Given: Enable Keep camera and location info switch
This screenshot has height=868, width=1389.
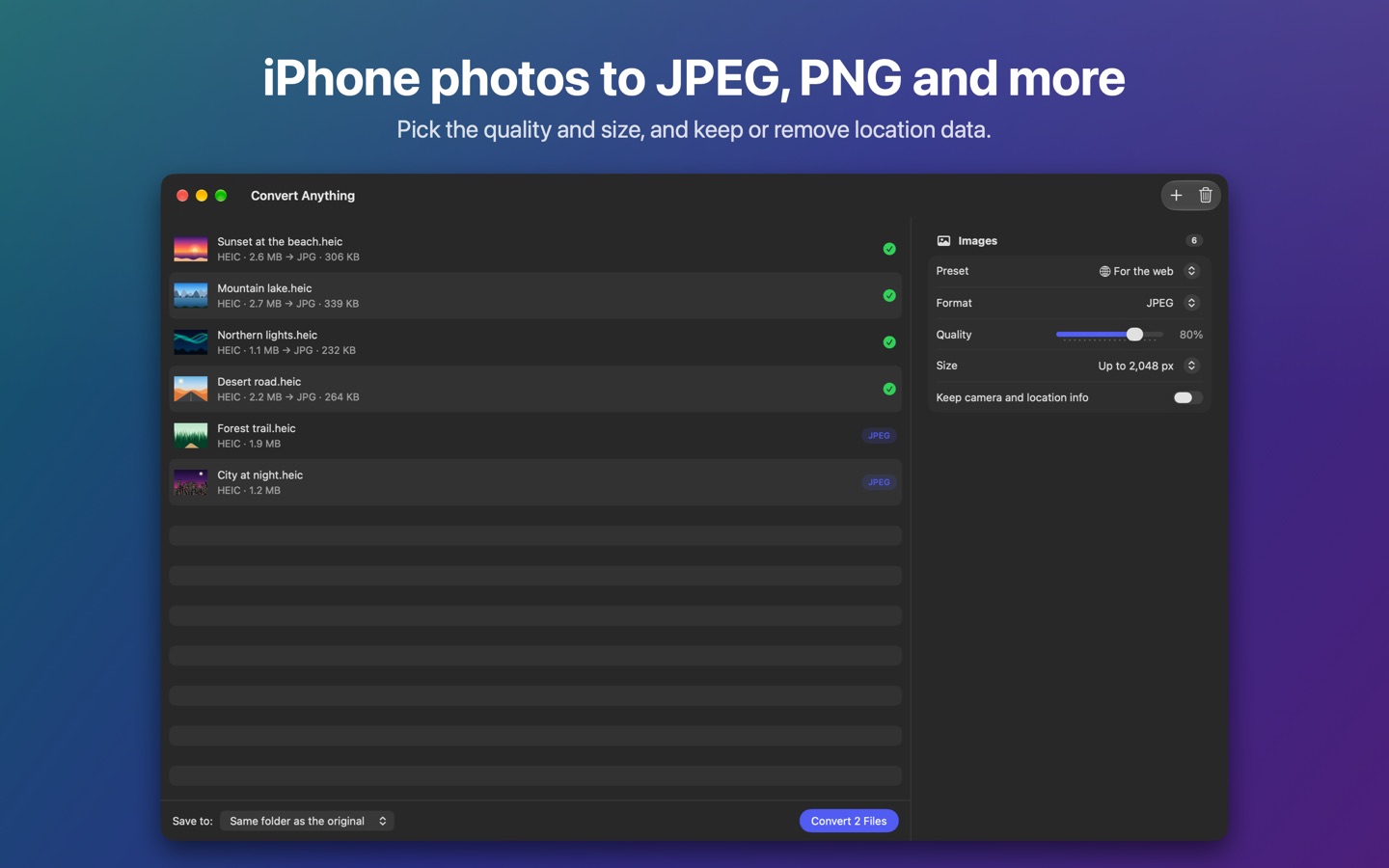Looking at the screenshot, I should pos(1187,397).
